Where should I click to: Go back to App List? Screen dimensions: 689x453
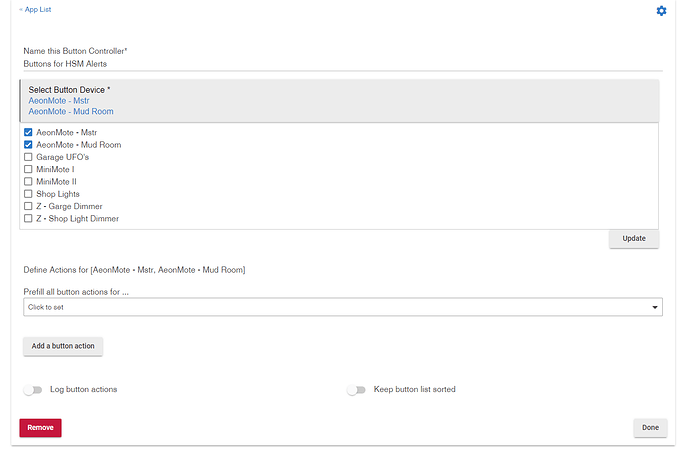point(35,9)
